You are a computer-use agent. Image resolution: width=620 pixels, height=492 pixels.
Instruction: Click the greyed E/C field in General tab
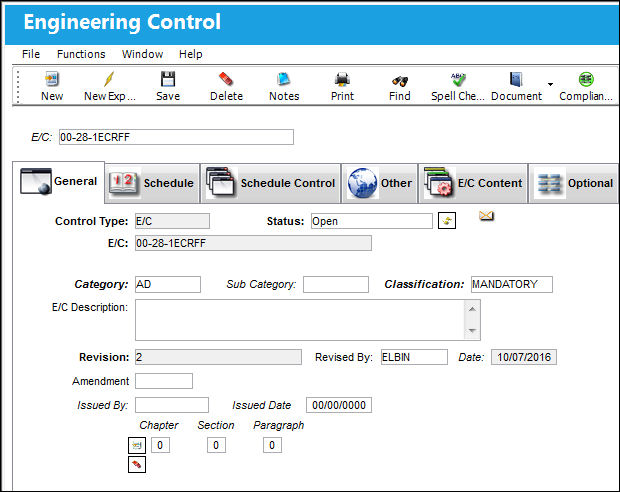[253, 243]
